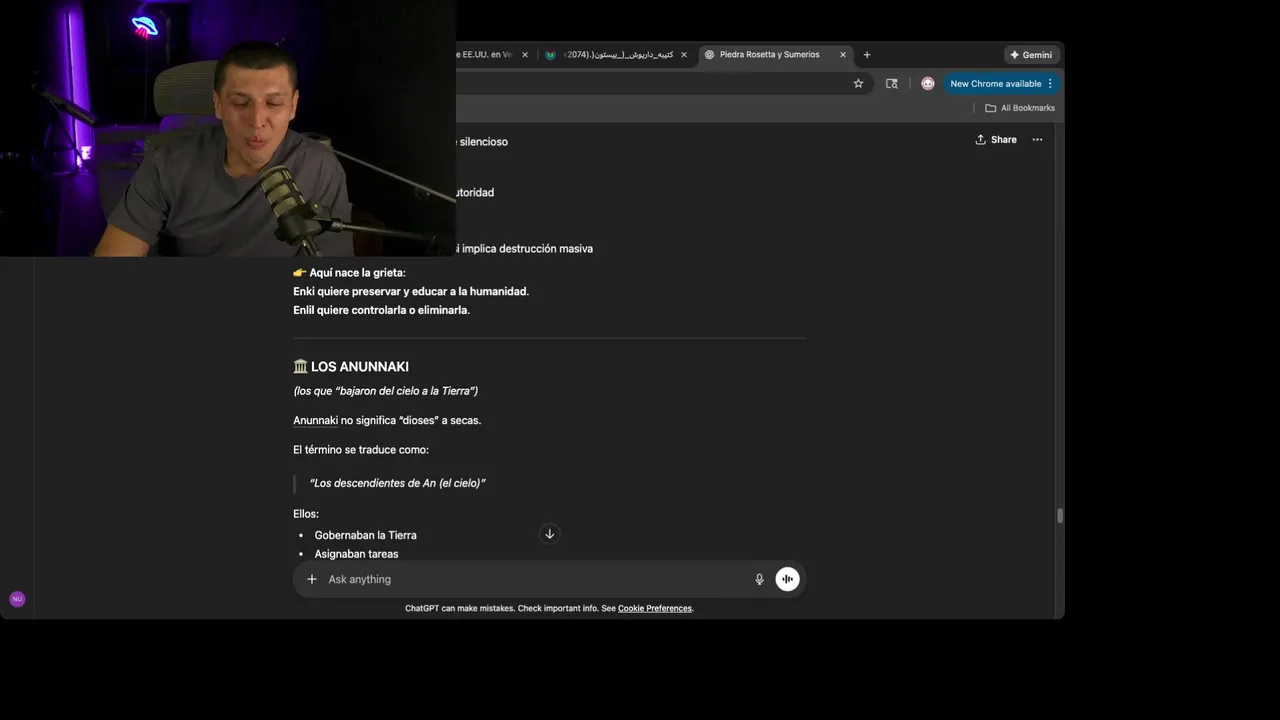Click the Gobernaban la Tierra bullet

[x=365, y=535]
